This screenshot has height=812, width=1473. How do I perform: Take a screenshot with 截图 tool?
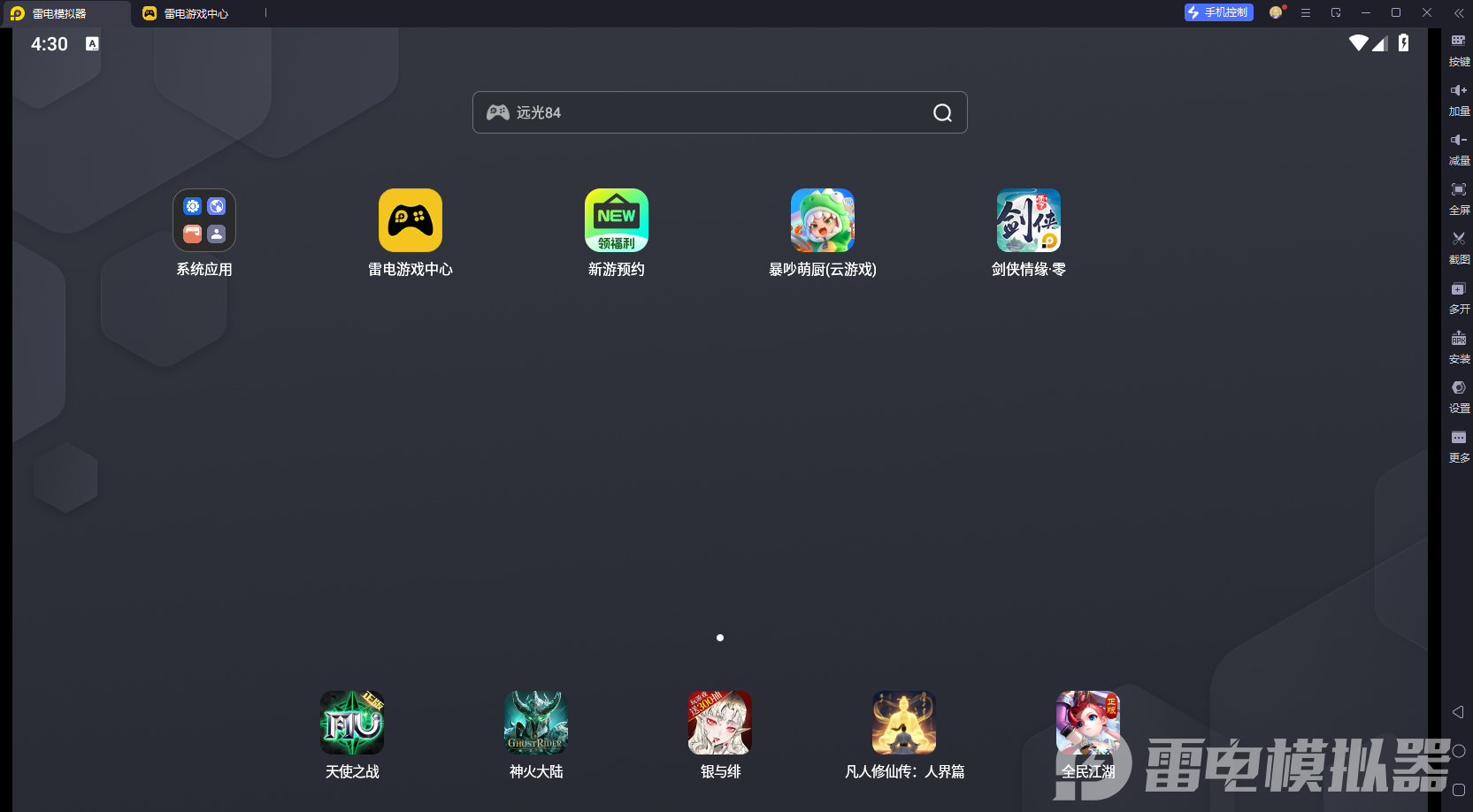point(1459,249)
